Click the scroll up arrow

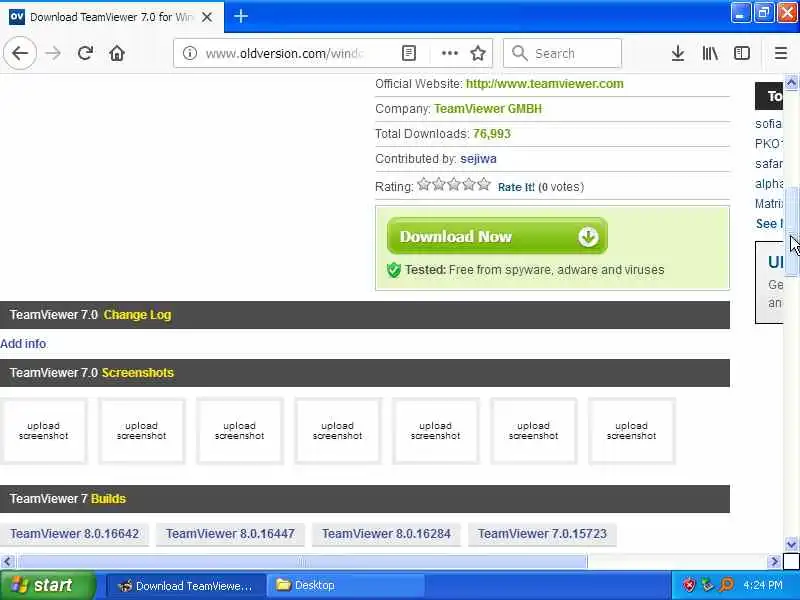[791, 82]
